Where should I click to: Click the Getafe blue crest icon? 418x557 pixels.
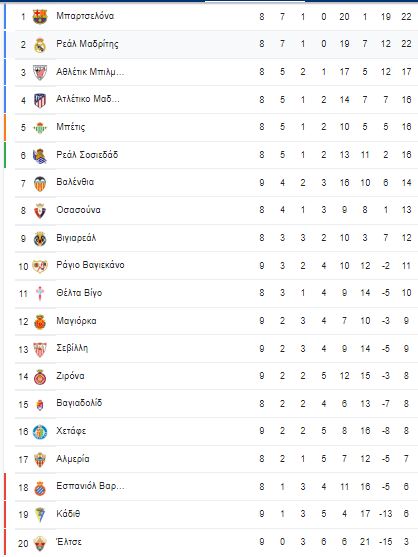tap(40, 432)
